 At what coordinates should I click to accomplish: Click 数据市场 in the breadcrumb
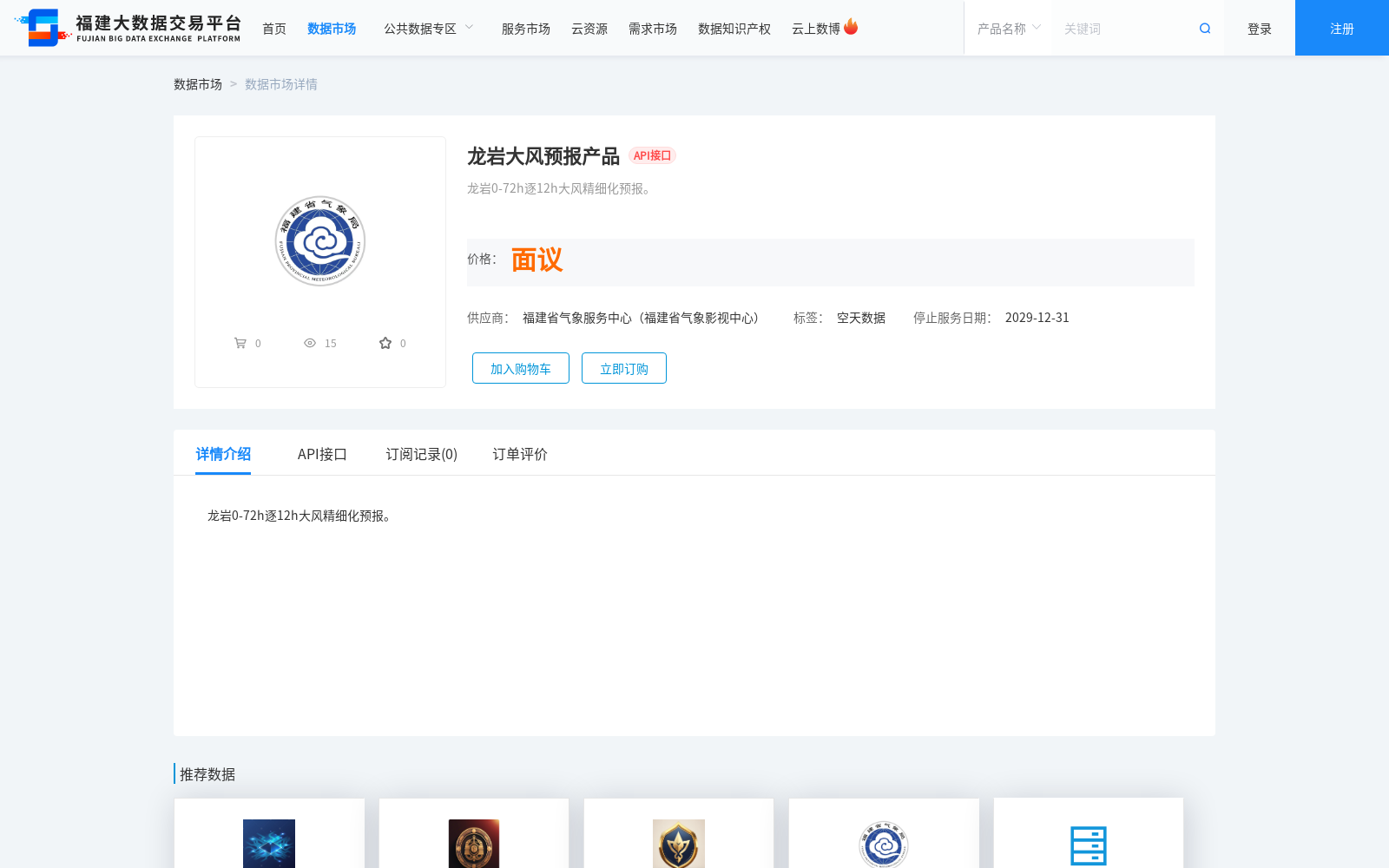point(198,84)
